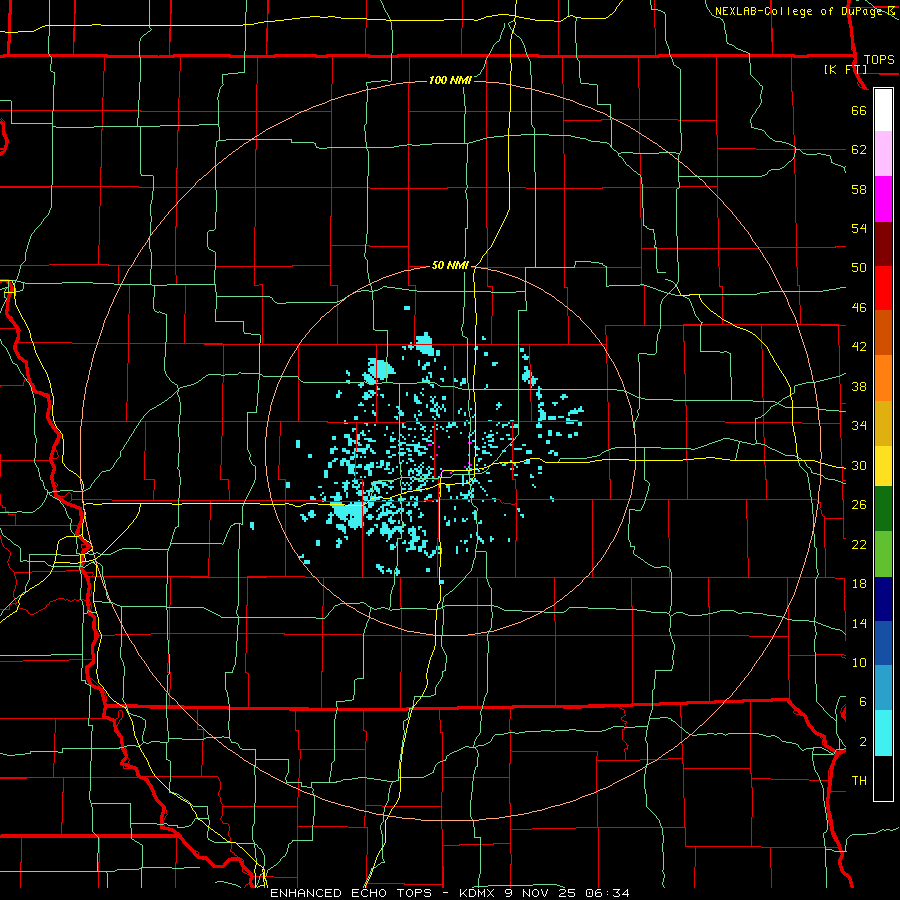Viewport: 900px width, 900px height.
Task: Pick the gold swatch above 34
Action: tap(883, 422)
